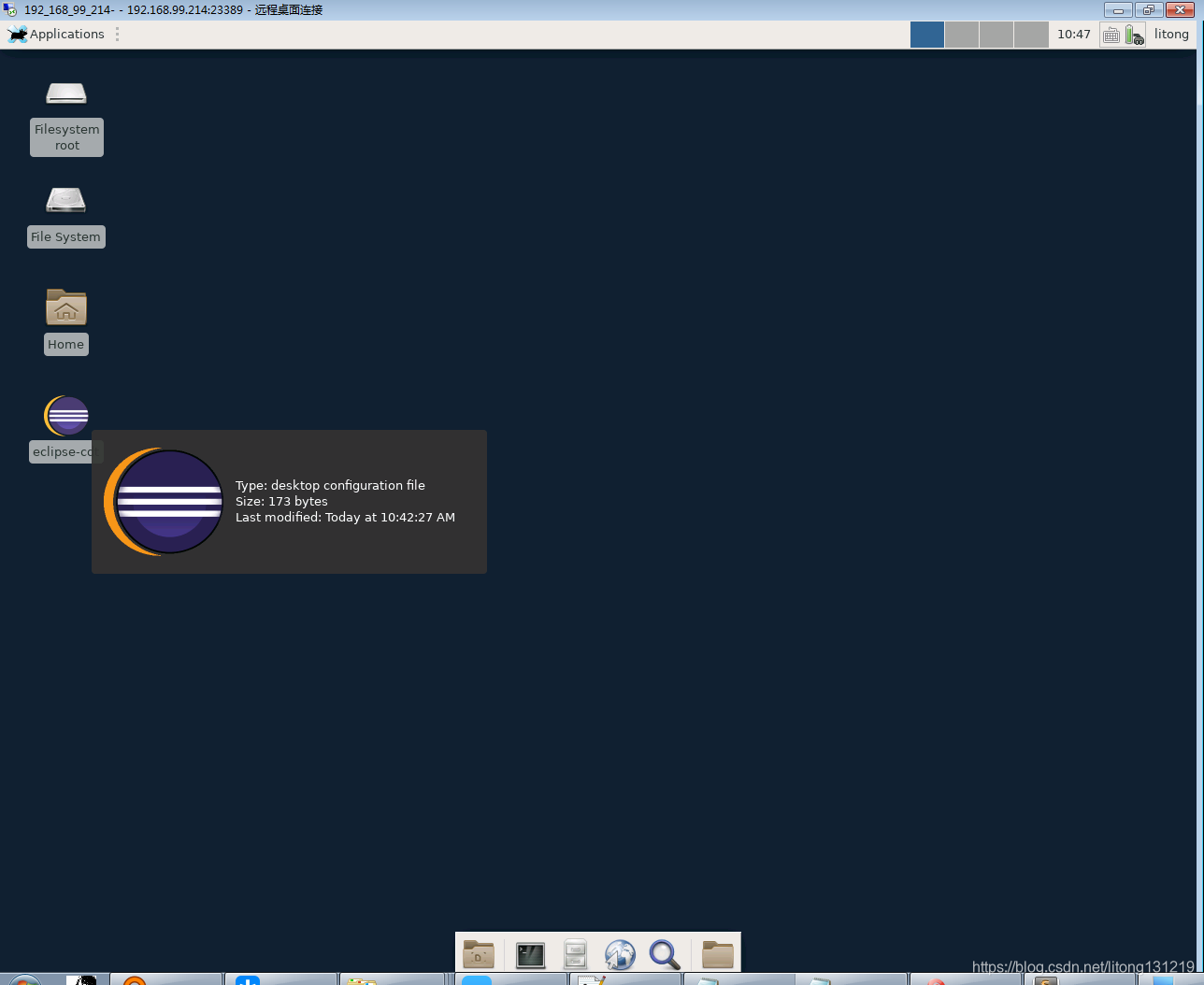Viewport: 1204px width, 985px height.
Task: Open the Terminal emulator from the dock
Action: 530,954
